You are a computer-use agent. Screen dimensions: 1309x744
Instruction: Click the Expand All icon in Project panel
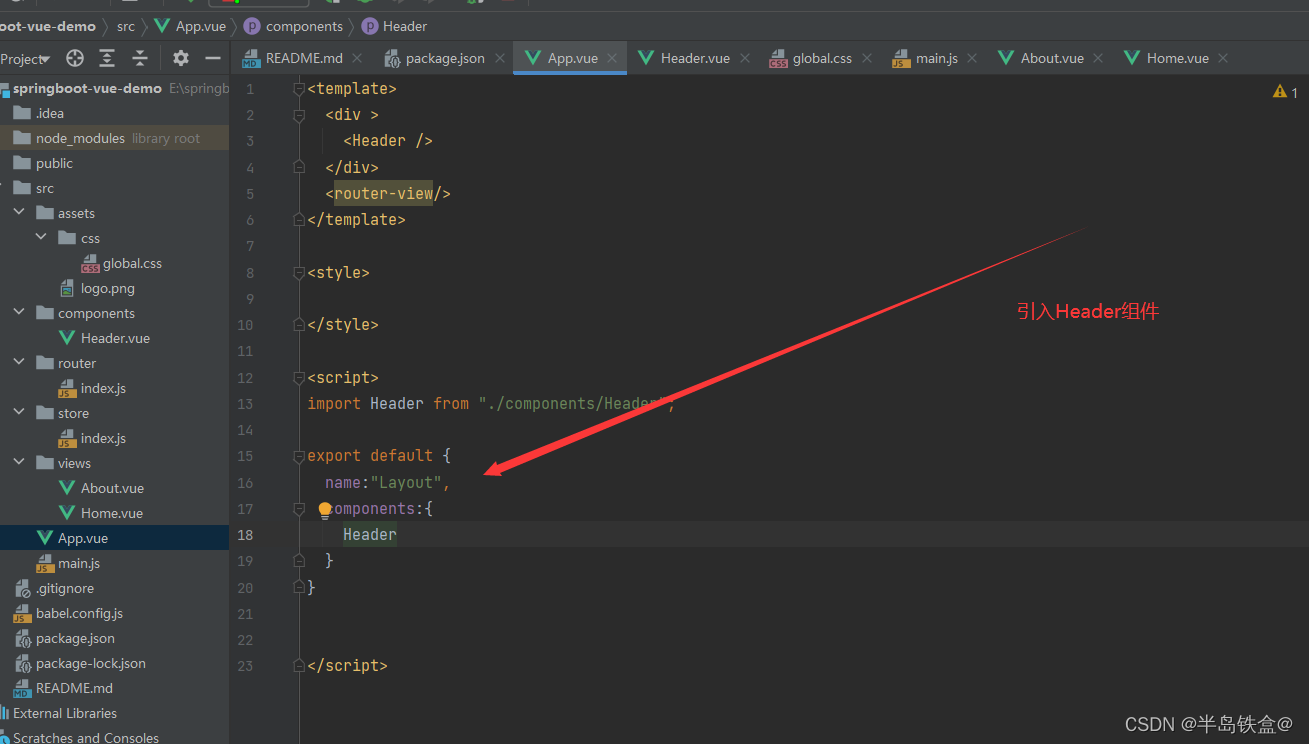[107, 58]
